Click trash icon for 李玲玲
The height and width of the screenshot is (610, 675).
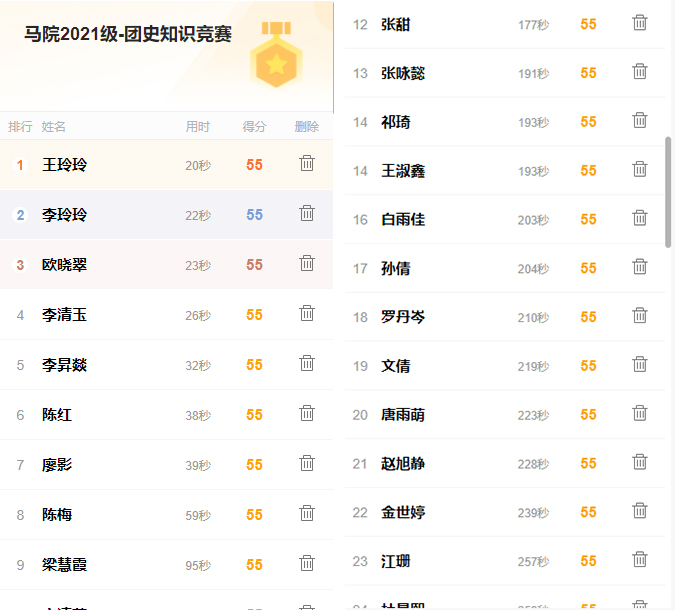[307, 213]
